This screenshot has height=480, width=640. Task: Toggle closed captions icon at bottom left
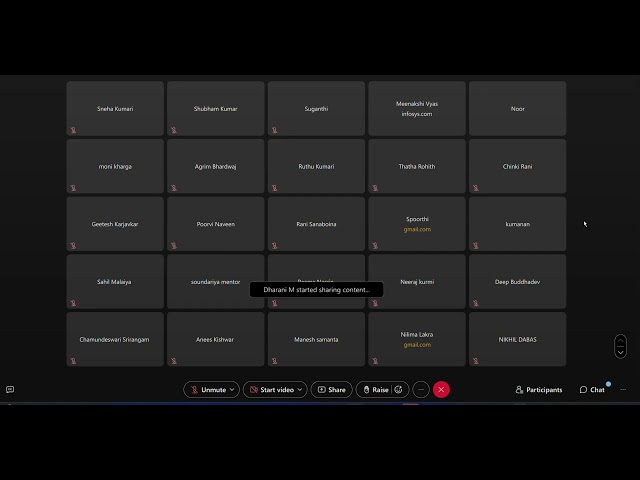(x=10, y=390)
